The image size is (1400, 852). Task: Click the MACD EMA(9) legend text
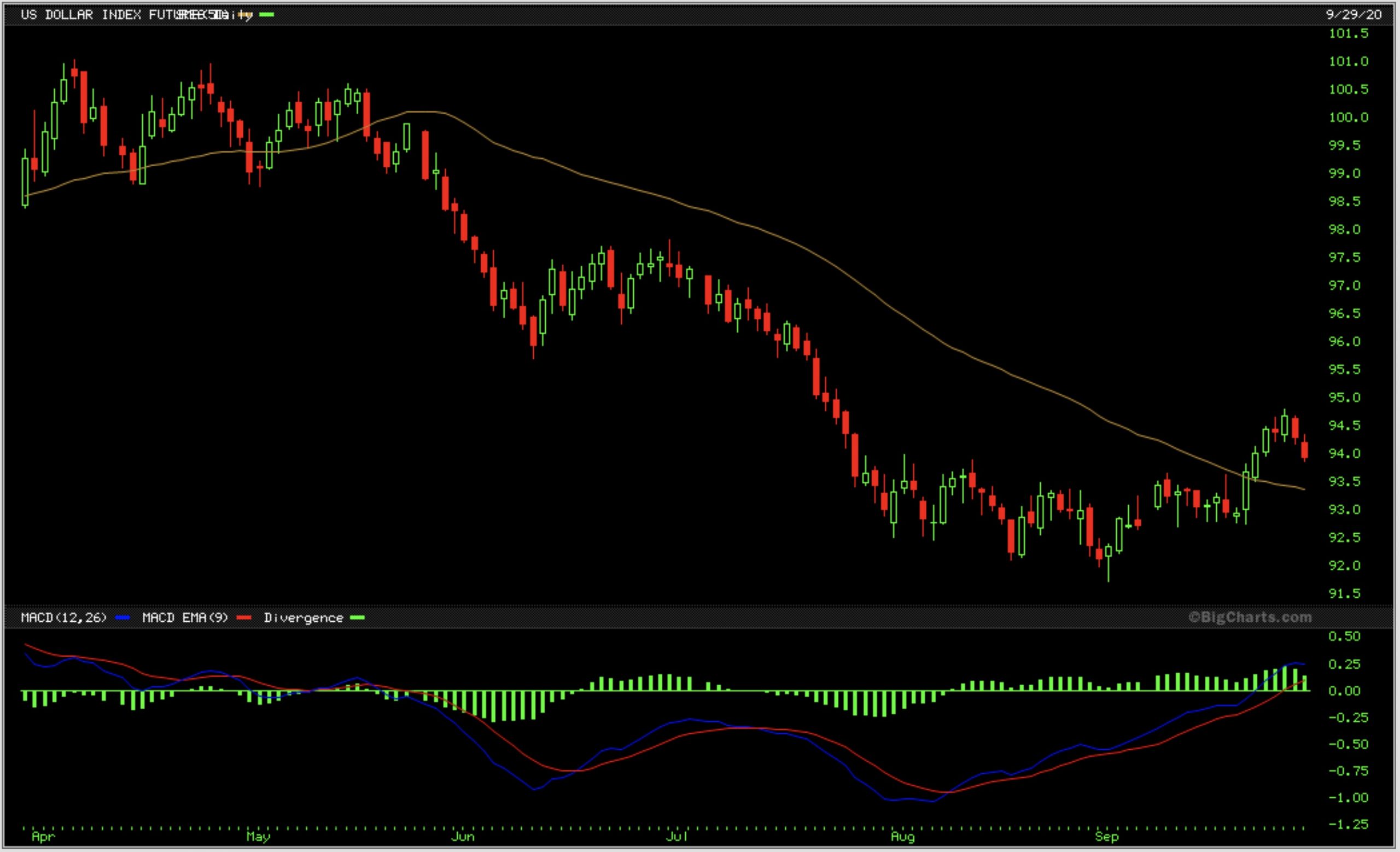pos(185,618)
